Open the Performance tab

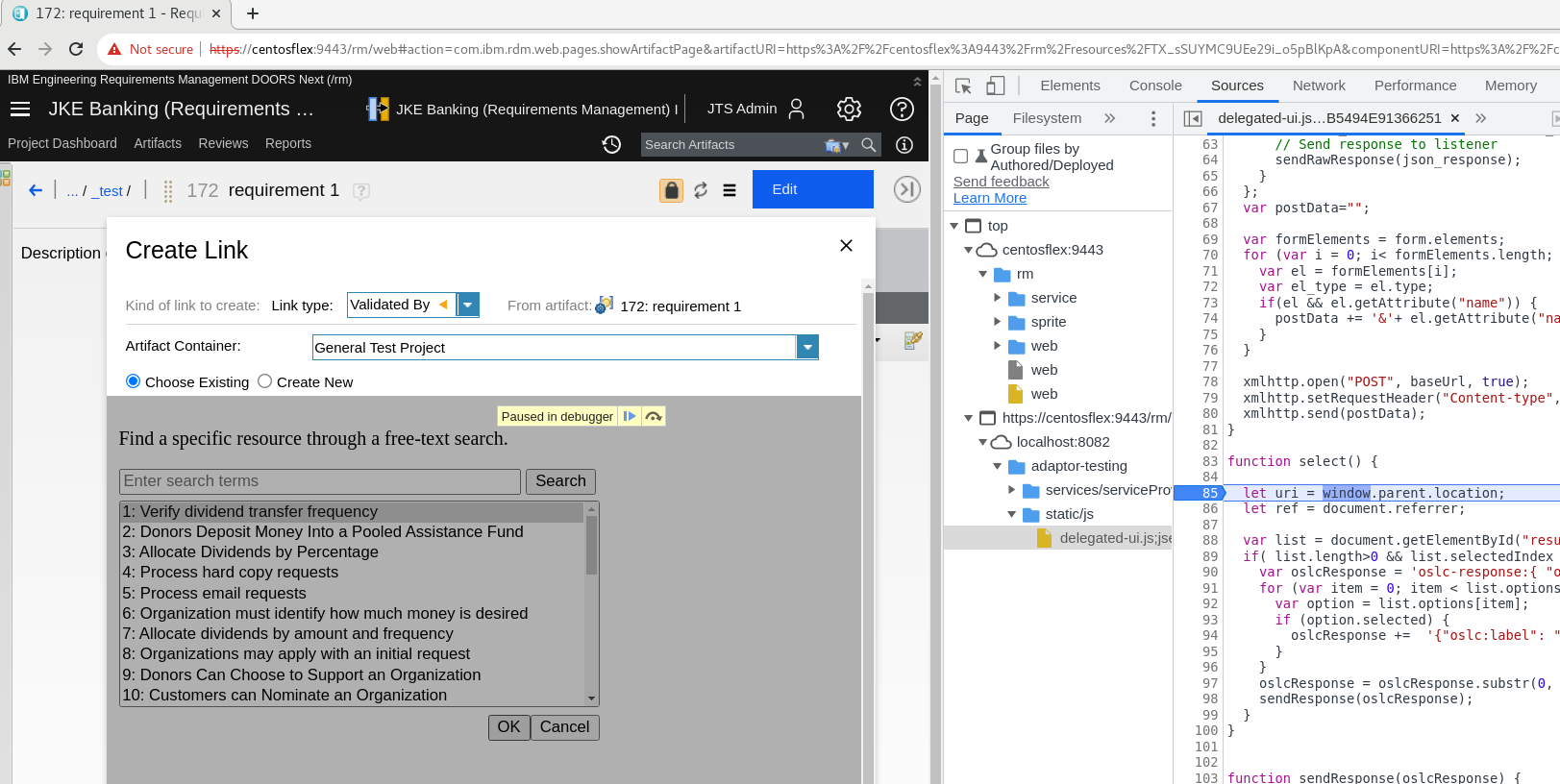point(1415,86)
